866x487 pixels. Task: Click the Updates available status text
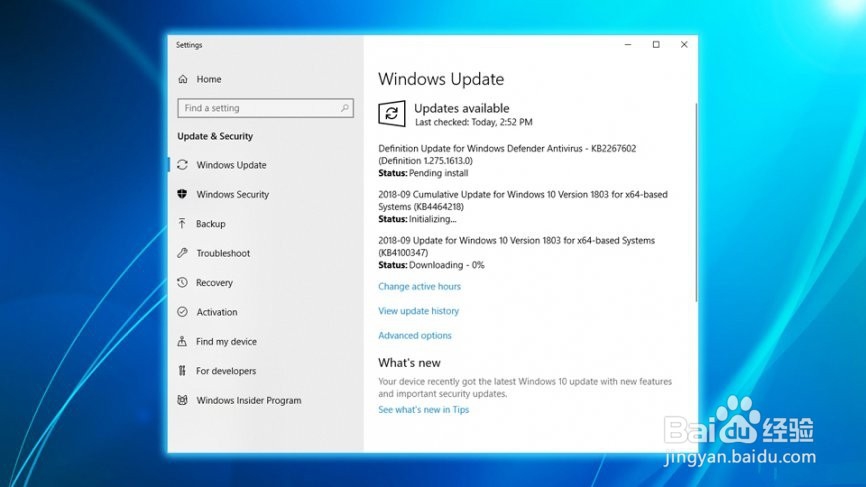(462, 108)
